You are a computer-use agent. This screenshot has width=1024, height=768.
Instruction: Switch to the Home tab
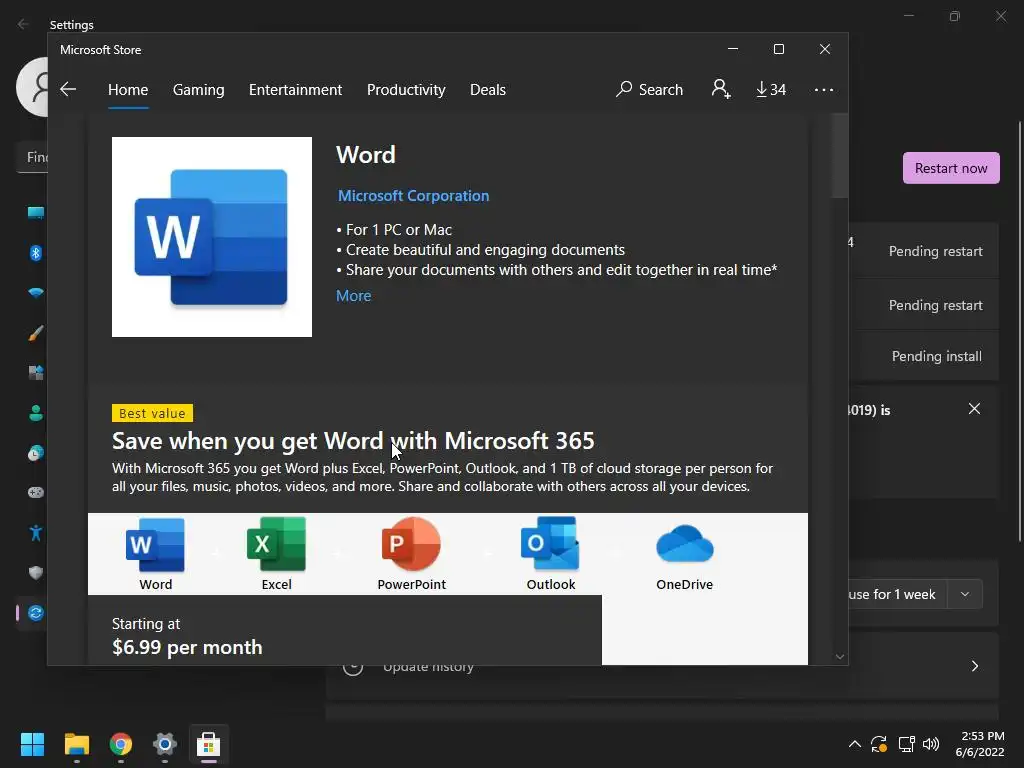(x=128, y=89)
